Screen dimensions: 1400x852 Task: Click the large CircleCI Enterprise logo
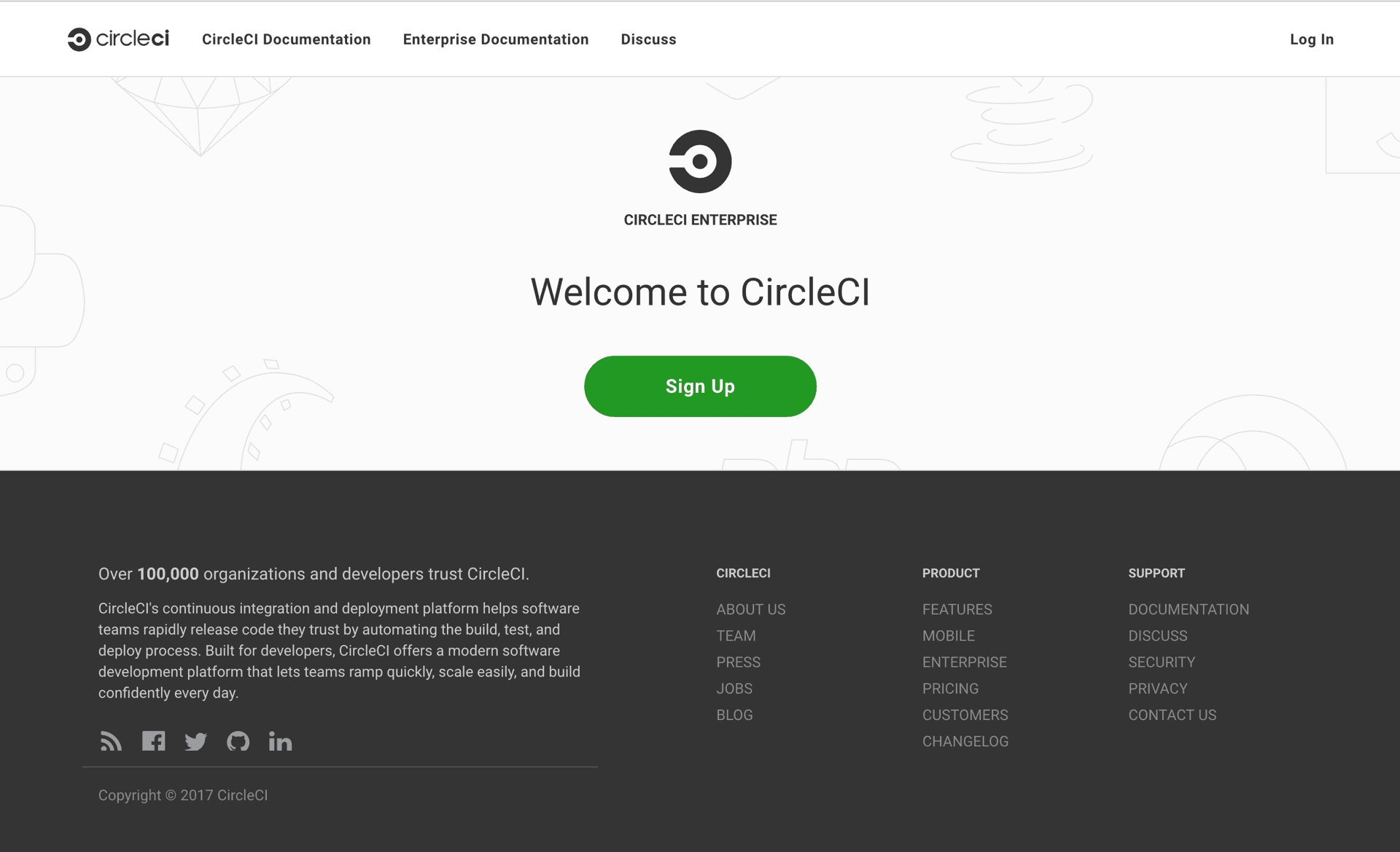(700, 162)
